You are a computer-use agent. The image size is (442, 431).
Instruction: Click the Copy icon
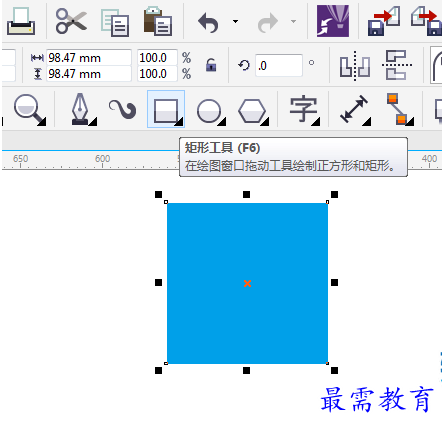[x=115, y=22]
